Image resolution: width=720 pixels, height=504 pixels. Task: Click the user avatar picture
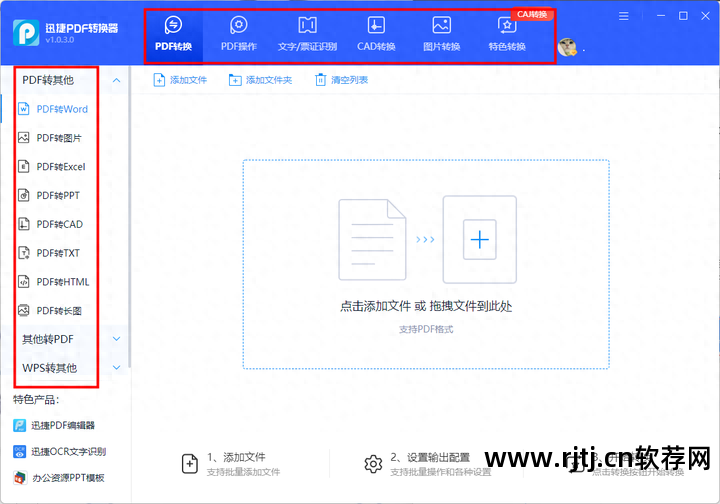[x=567, y=47]
